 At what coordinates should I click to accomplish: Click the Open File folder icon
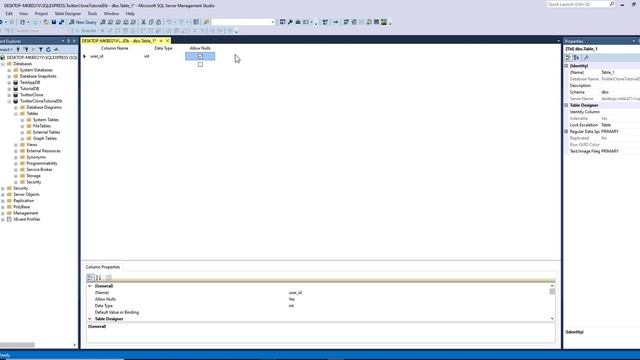[x=46, y=22]
